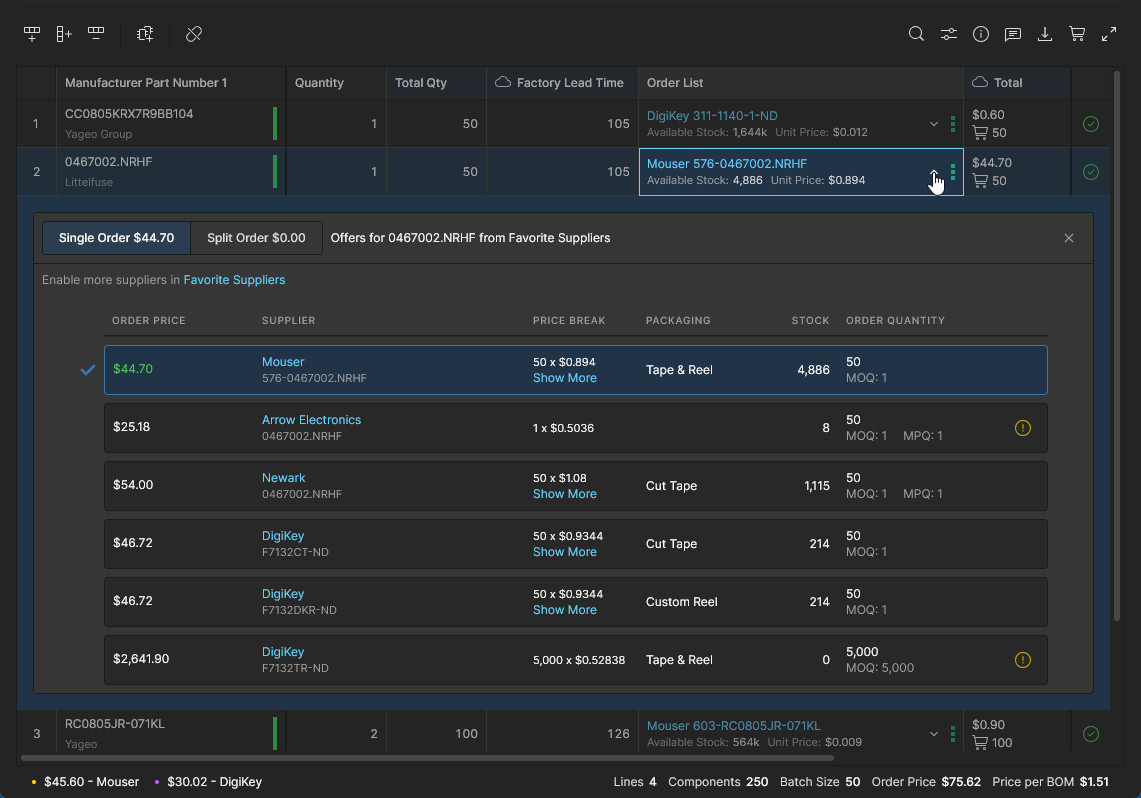Image resolution: width=1141 pixels, height=798 pixels.
Task: Click the download BOM icon
Action: pos(1045,34)
